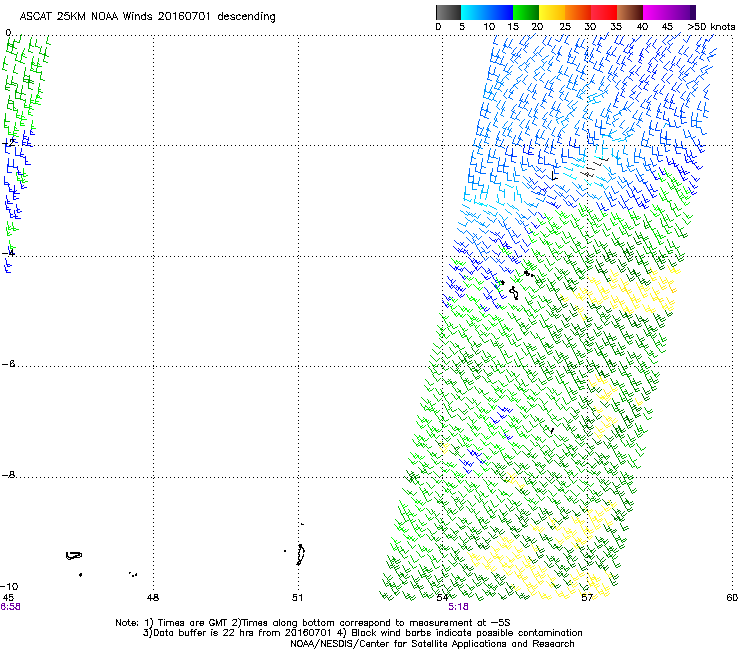Click the cyan-to-blue 5-15 knots gradient swatch
Screen dimensions: 740x650
tap(487, 12)
